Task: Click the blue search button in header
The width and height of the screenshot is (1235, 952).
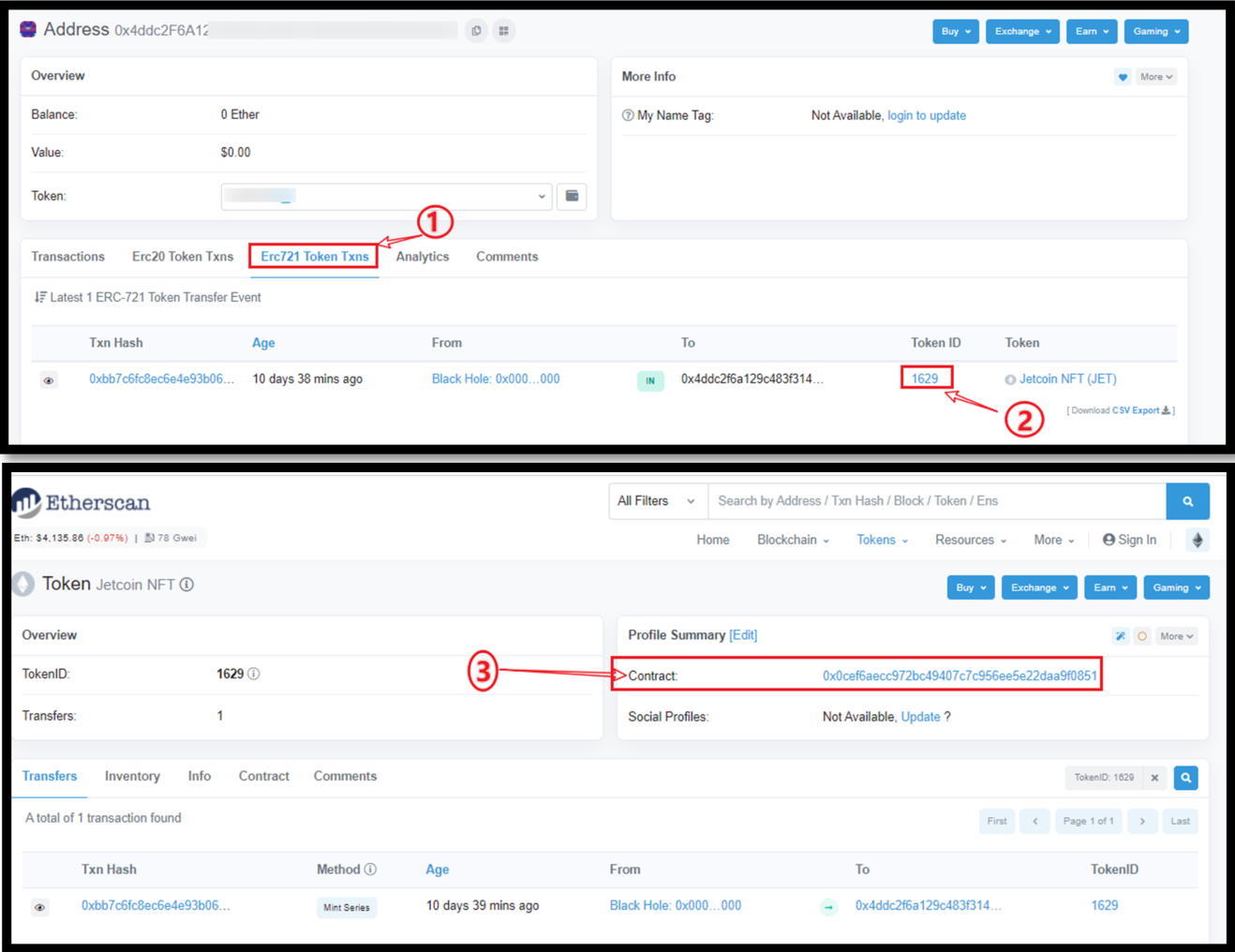Action: coord(1187,501)
